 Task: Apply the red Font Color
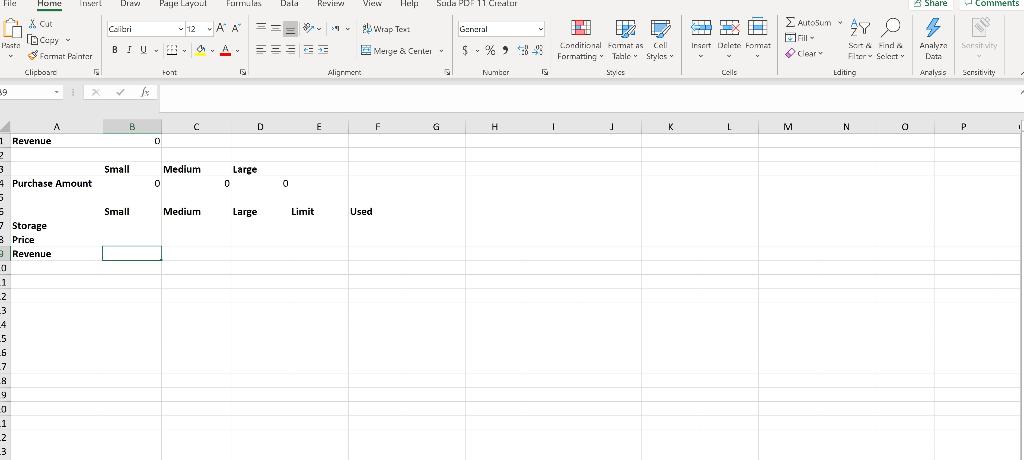[x=225, y=50]
